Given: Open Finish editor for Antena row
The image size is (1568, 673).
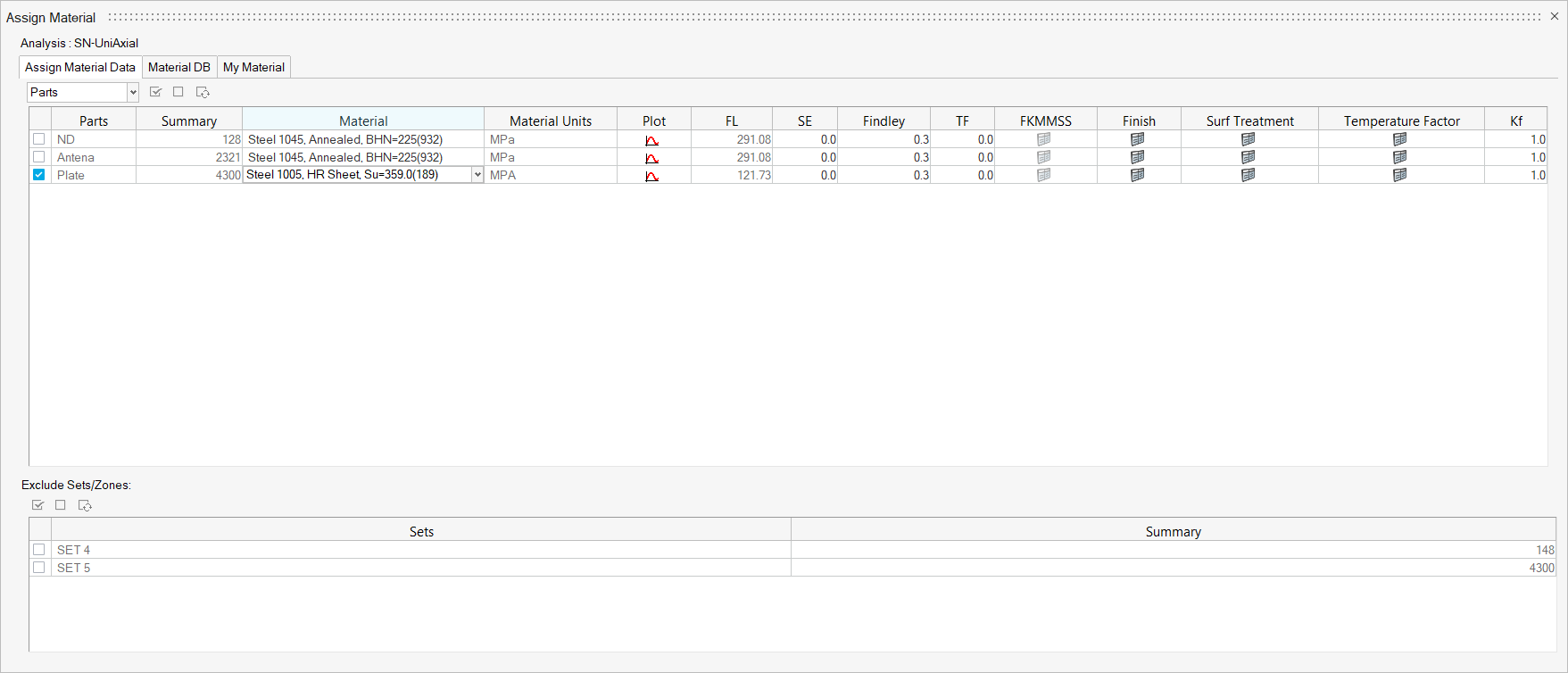Looking at the screenshot, I should [1138, 157].
